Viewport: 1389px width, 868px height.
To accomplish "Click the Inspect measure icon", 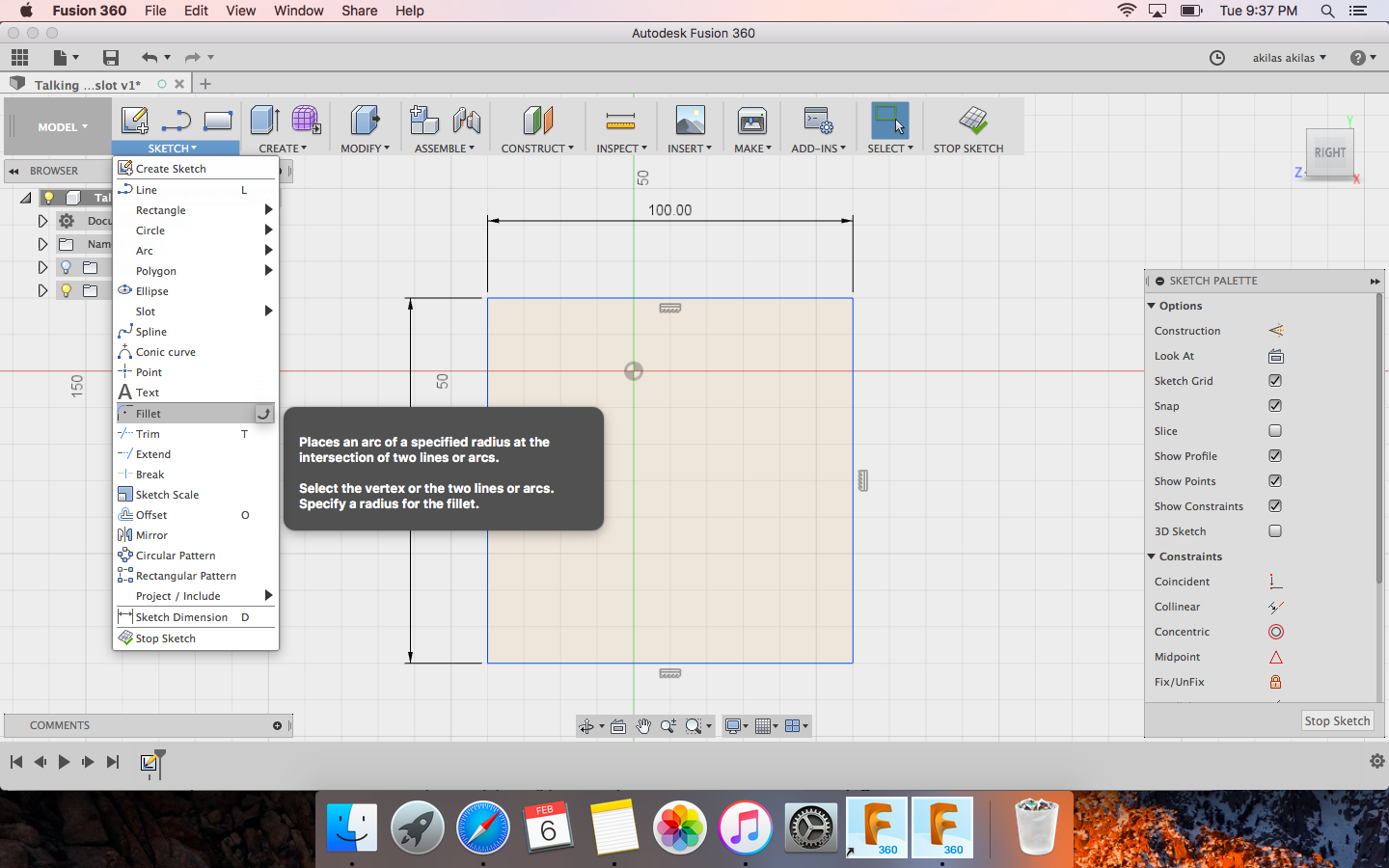I will coord(620,122).
